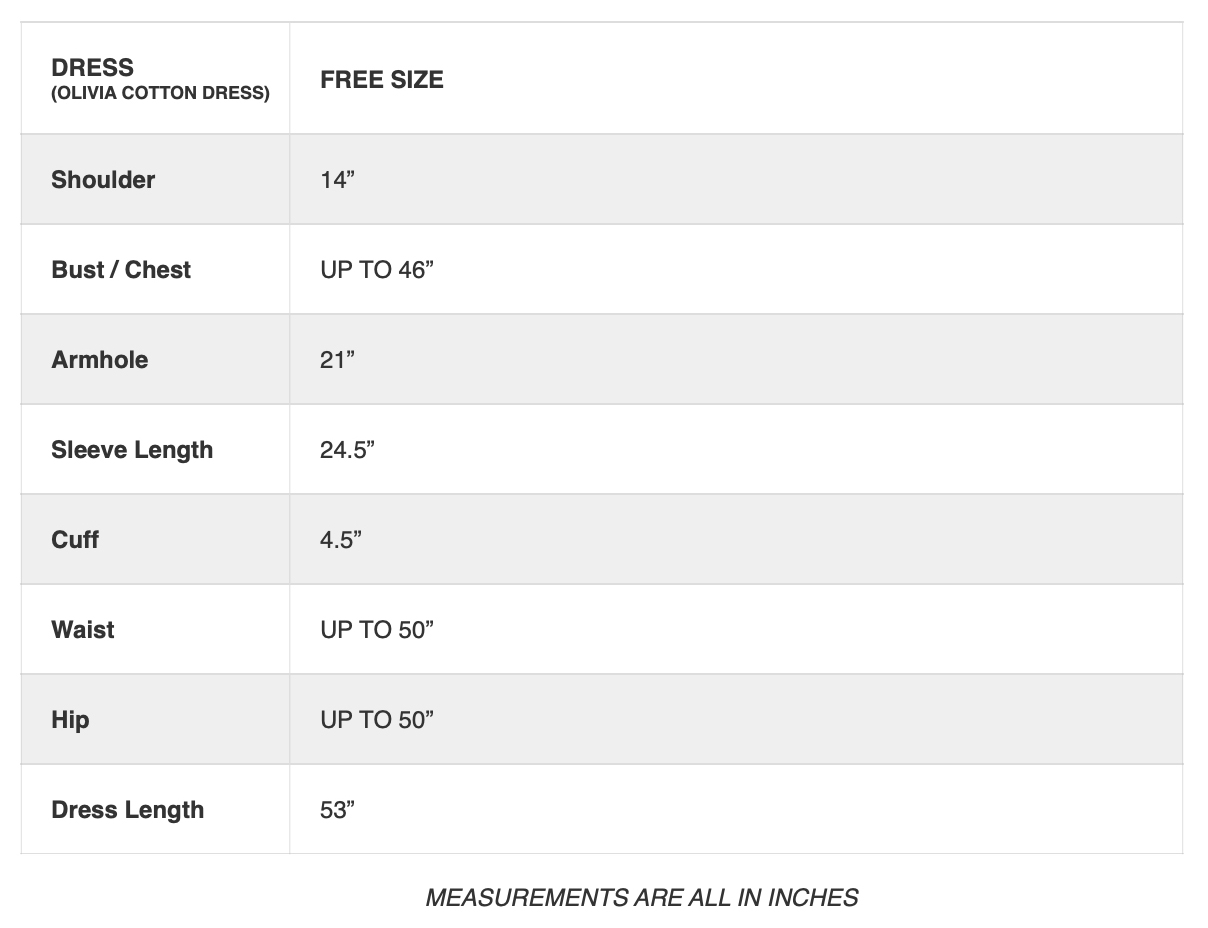
Task: Select the Armhole row label
Action: [99, 360]
